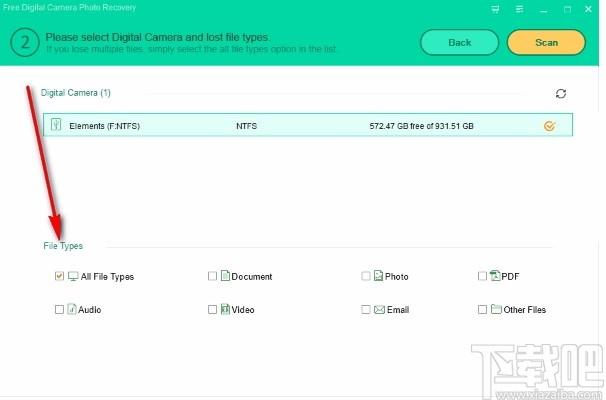Image resolution: width=606 pixels, height=400 pixels.
Task: Tick the Photo file type checkbox
Action: (x=366, y=276)
